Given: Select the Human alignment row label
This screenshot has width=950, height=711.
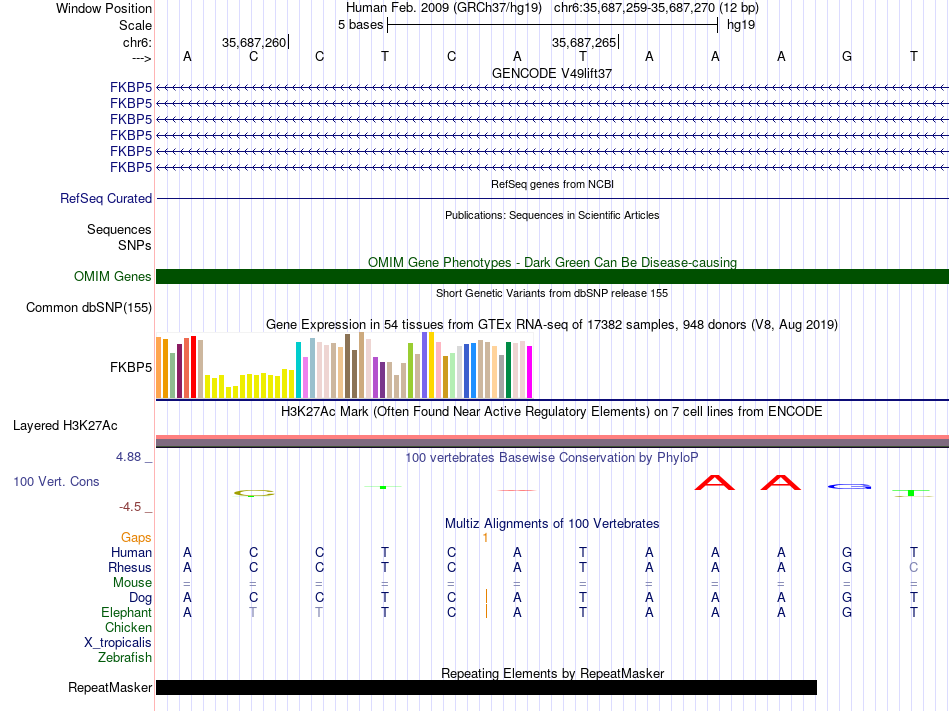Looking at the screenshot, I should (131, 552).
